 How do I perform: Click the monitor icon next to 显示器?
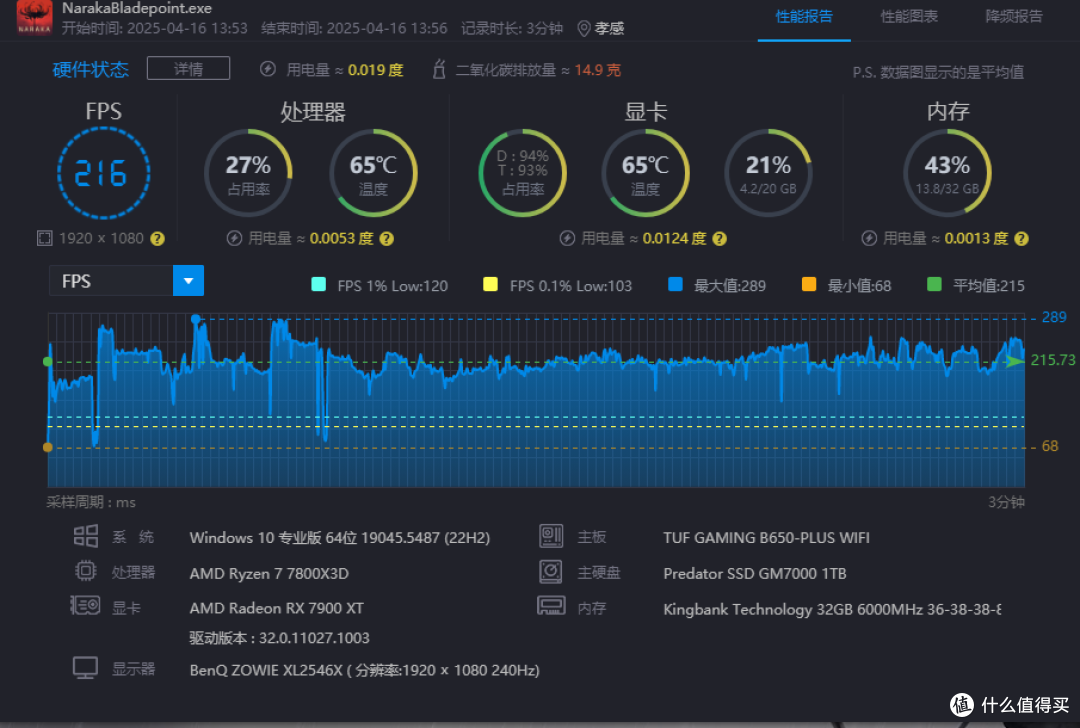click(85, 667)
